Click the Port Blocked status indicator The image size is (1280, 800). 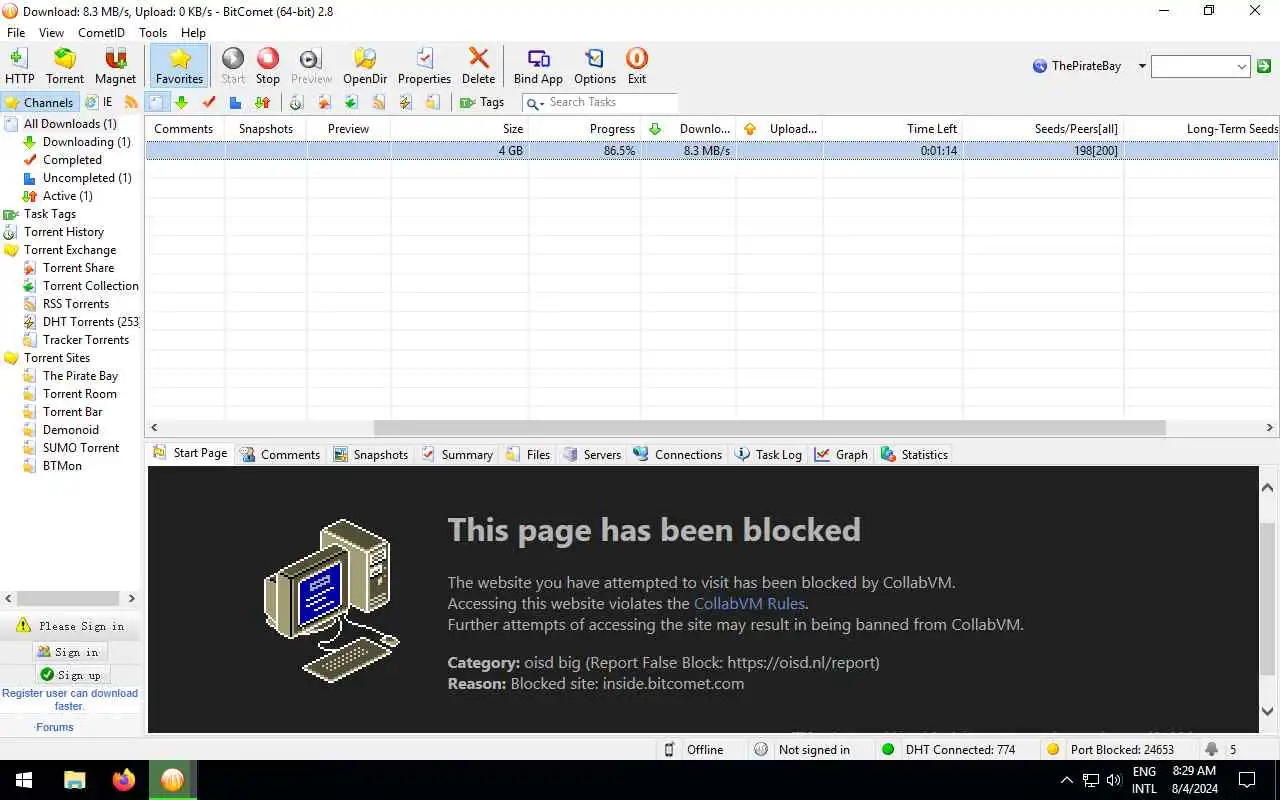pos(1110,749)
